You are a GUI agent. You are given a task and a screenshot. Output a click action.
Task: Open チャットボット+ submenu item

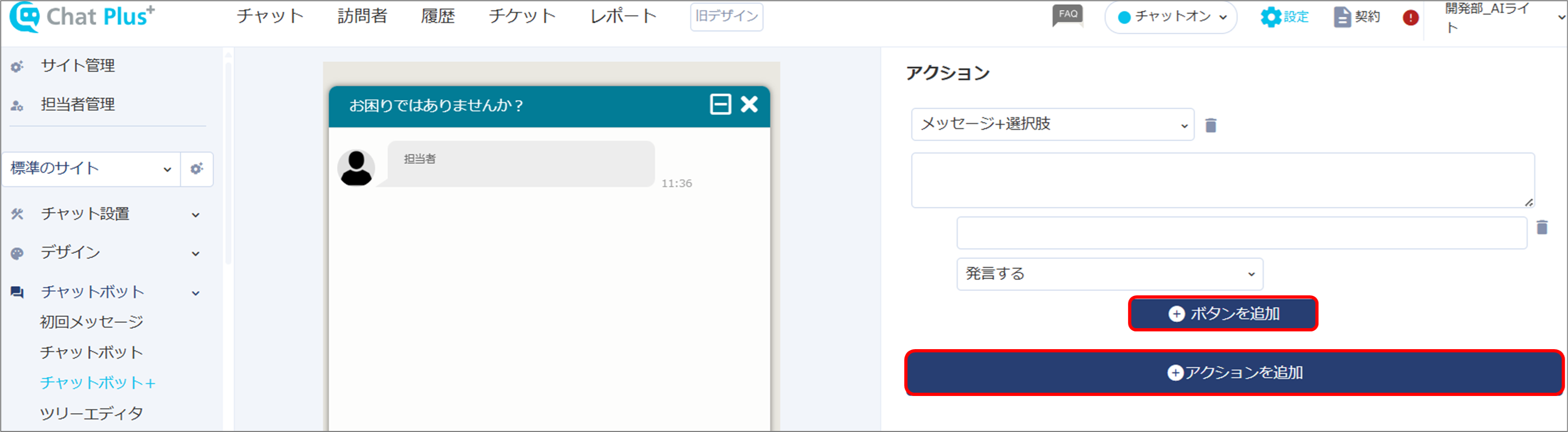(97, 383)
